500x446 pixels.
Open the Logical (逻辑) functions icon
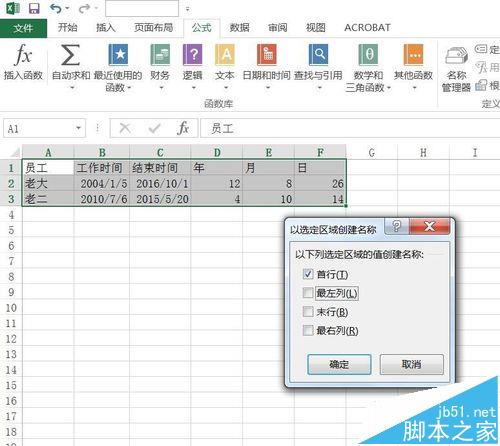point(193,55)
